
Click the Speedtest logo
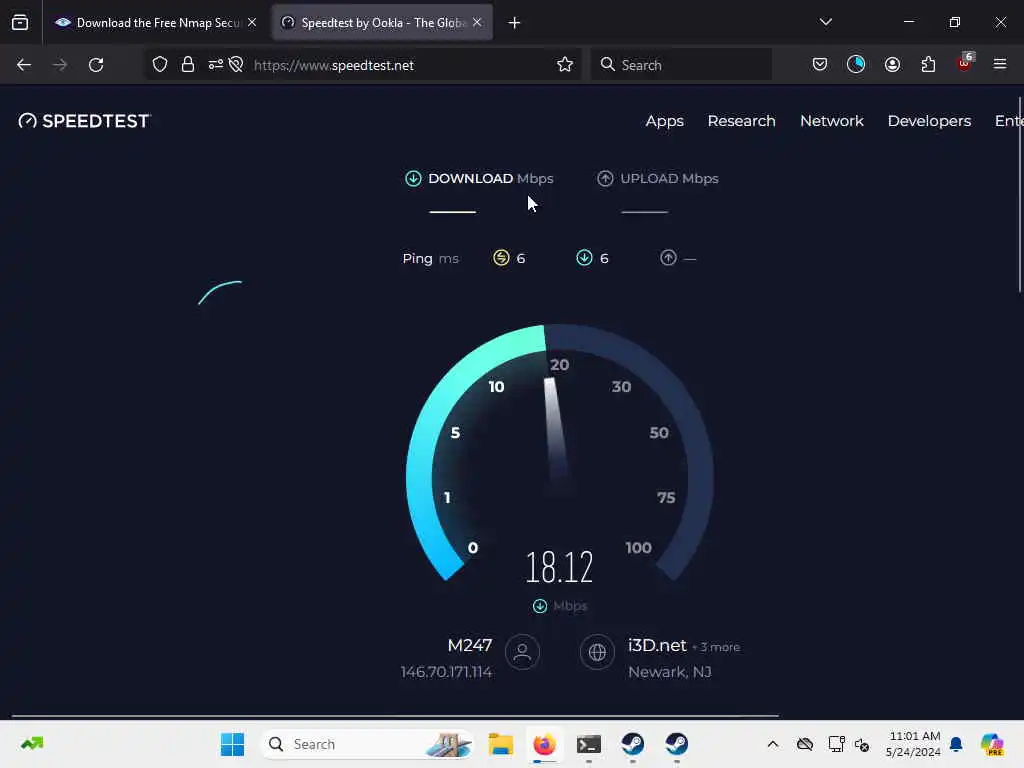85,121
